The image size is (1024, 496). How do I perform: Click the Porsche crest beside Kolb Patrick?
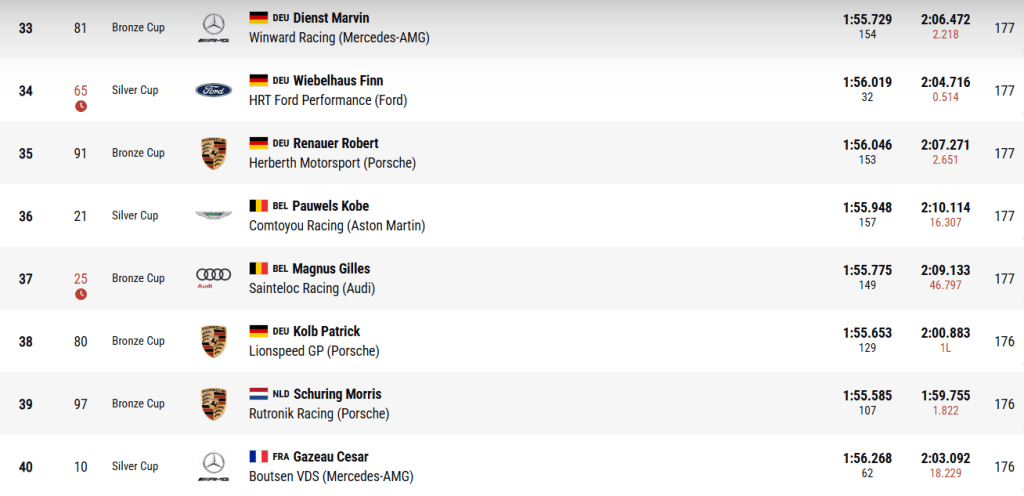pos(213,341)
